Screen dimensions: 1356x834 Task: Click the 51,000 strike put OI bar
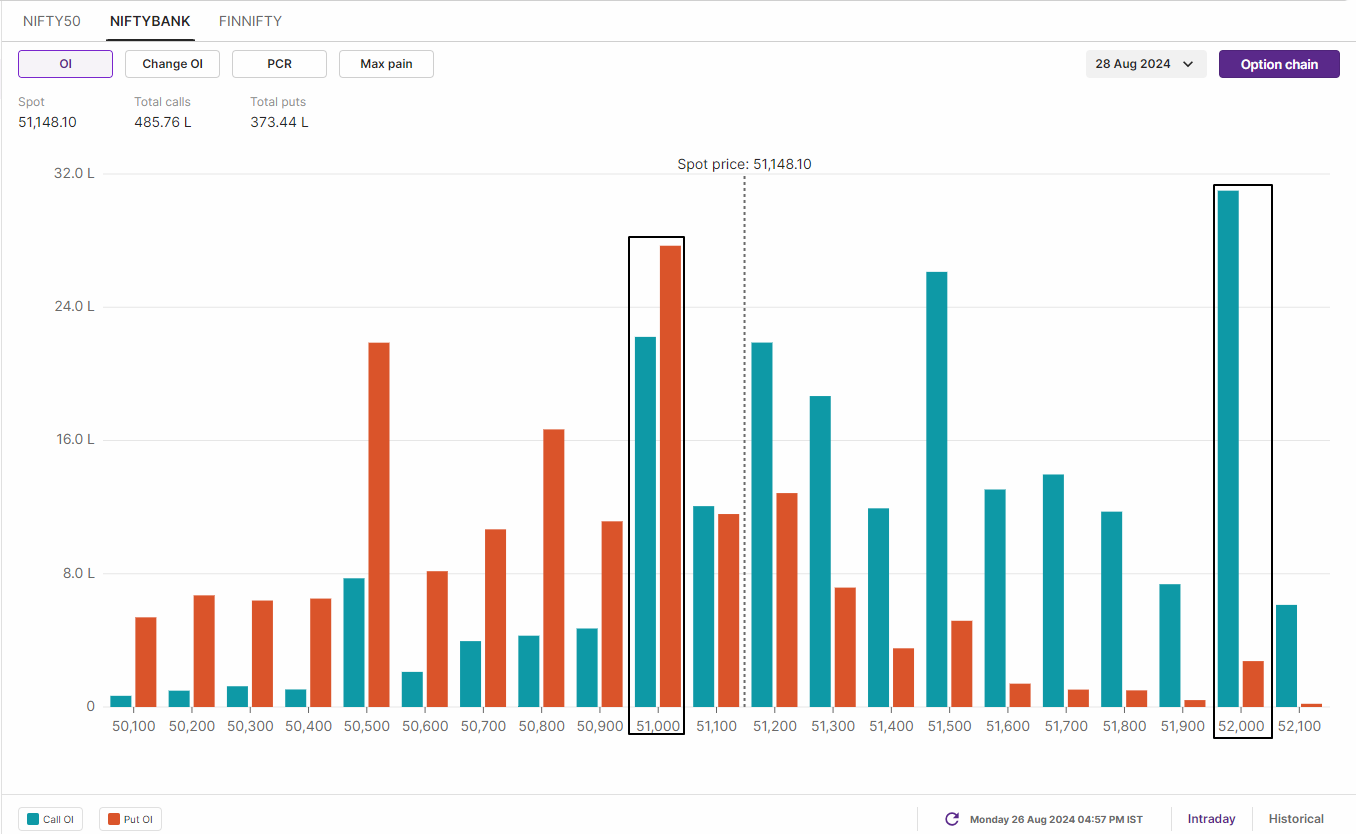coord(670,476)
